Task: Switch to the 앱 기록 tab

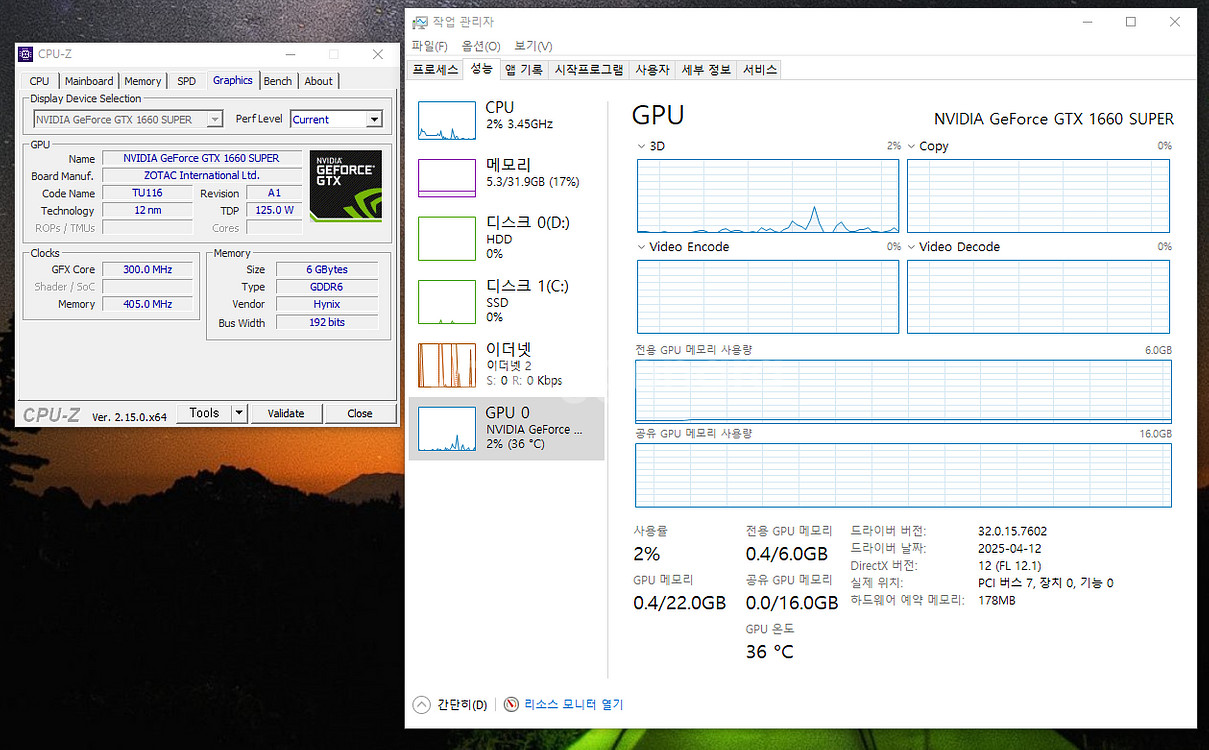Action: coord(524,70)
